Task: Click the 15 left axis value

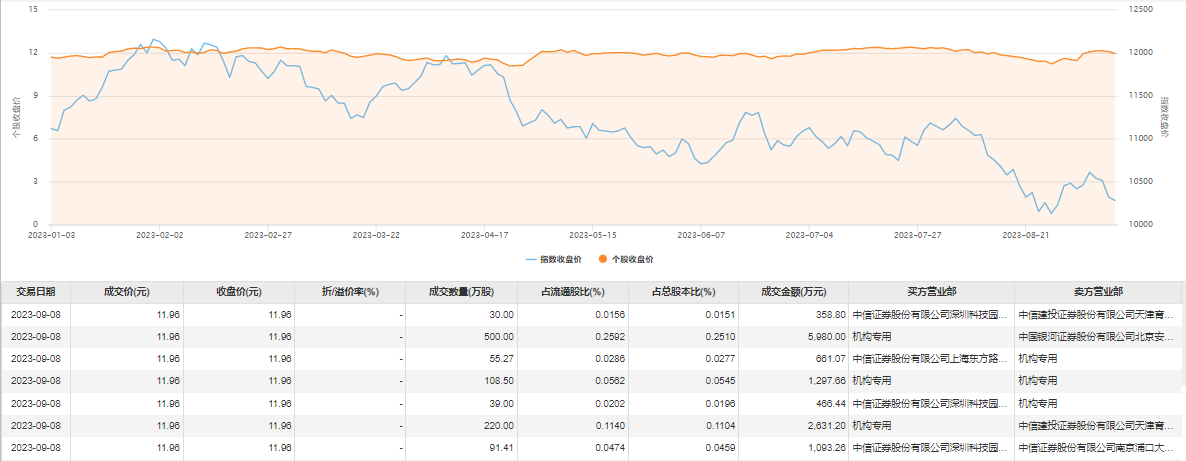Action: 33,10
